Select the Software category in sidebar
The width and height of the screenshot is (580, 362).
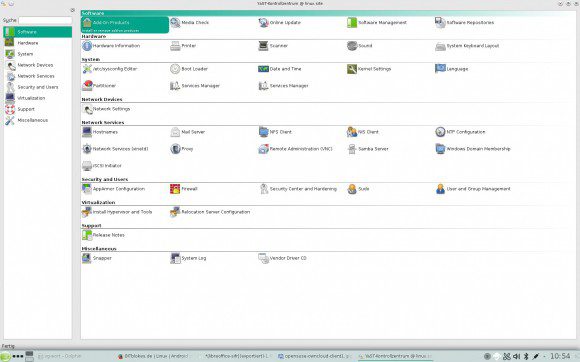pos(38,32)
